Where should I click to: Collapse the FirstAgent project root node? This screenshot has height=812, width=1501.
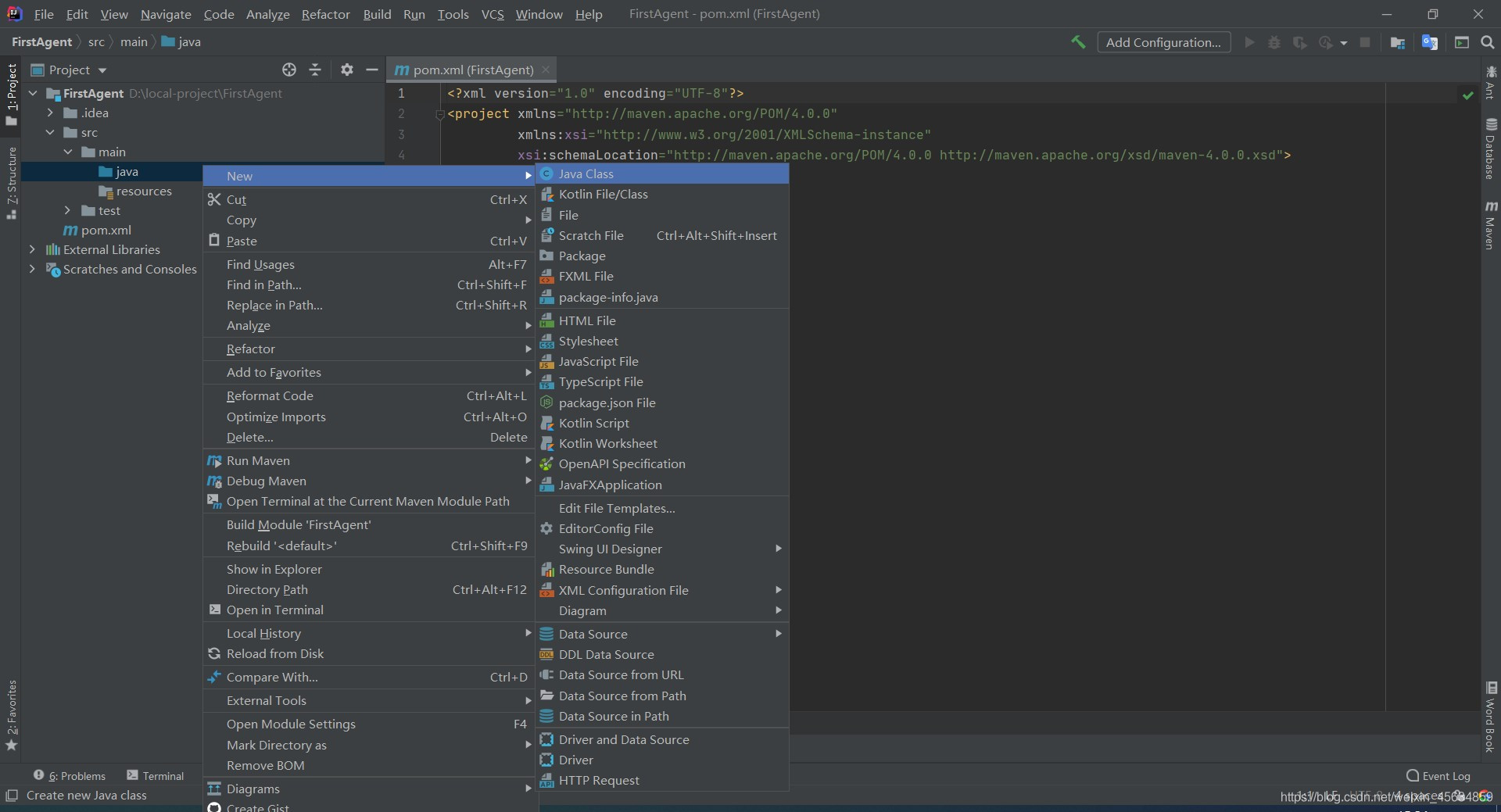33,93
